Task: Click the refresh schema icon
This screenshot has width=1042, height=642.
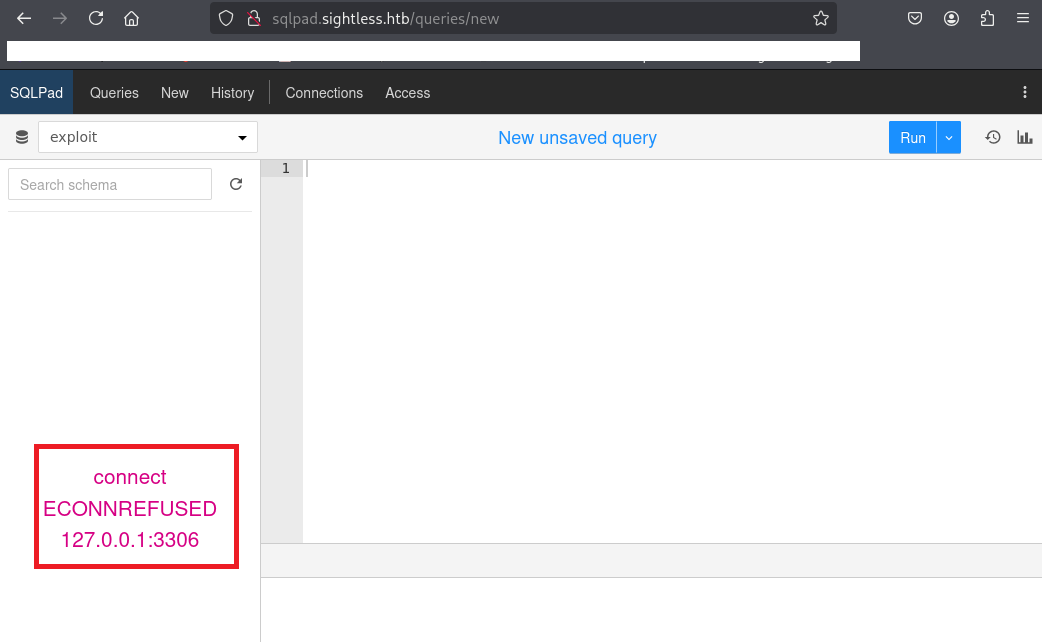Action: 236,184
